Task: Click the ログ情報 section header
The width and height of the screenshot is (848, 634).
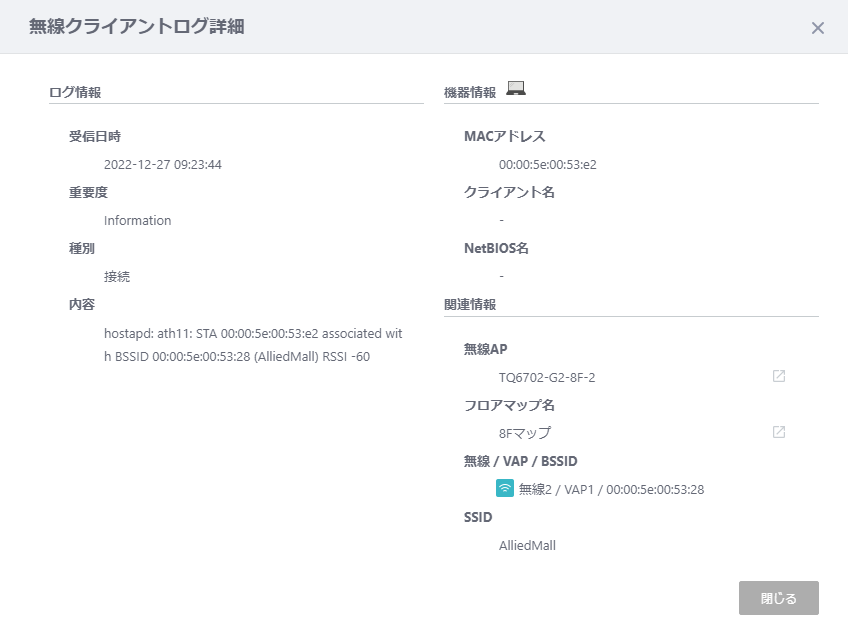Action: click(75, 92)
